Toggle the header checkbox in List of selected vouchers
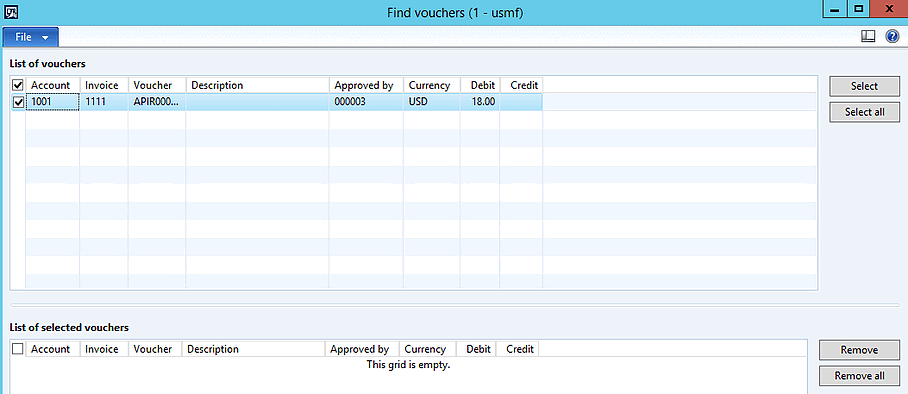 [18, 349]
